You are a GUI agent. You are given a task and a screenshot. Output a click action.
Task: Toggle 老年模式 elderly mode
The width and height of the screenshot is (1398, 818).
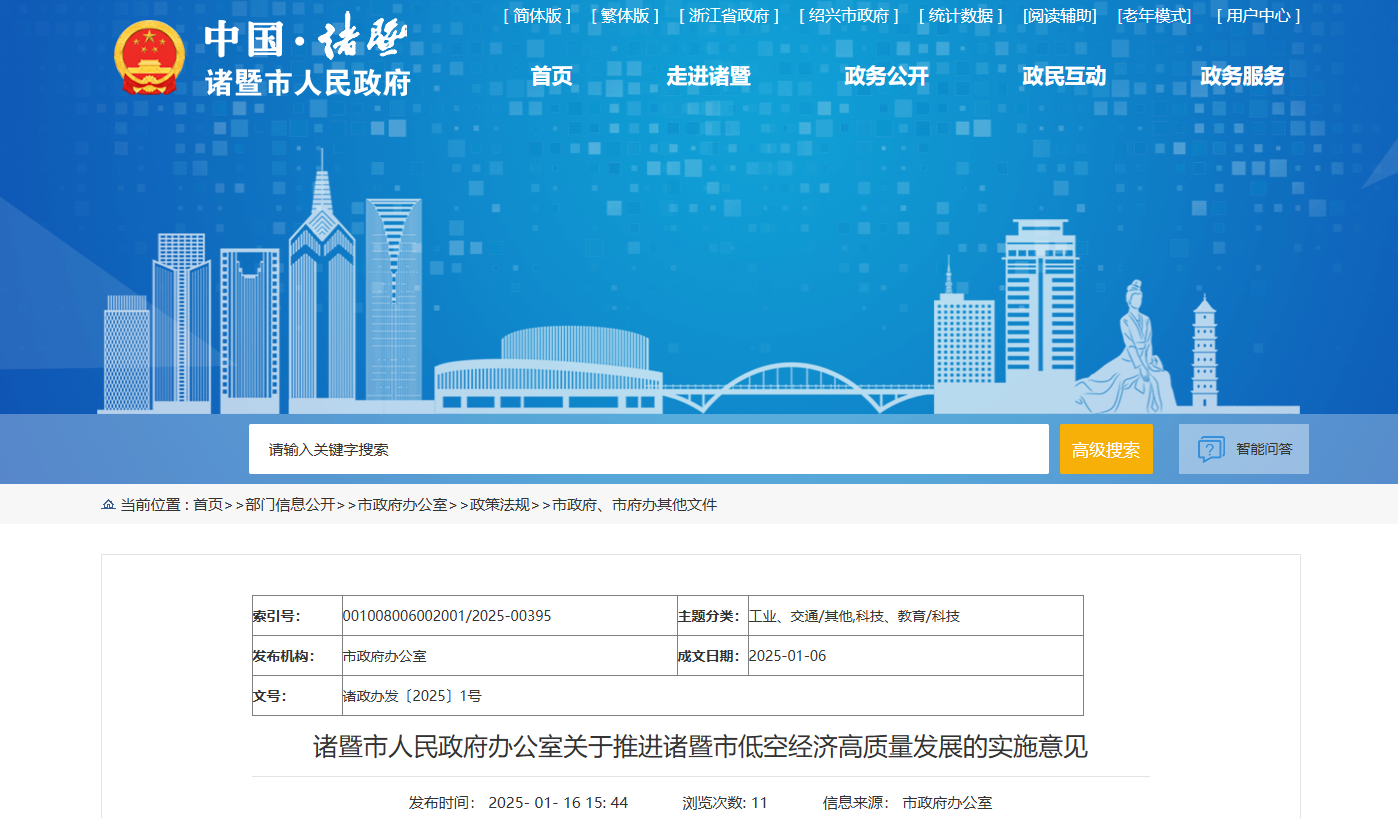1155,16
